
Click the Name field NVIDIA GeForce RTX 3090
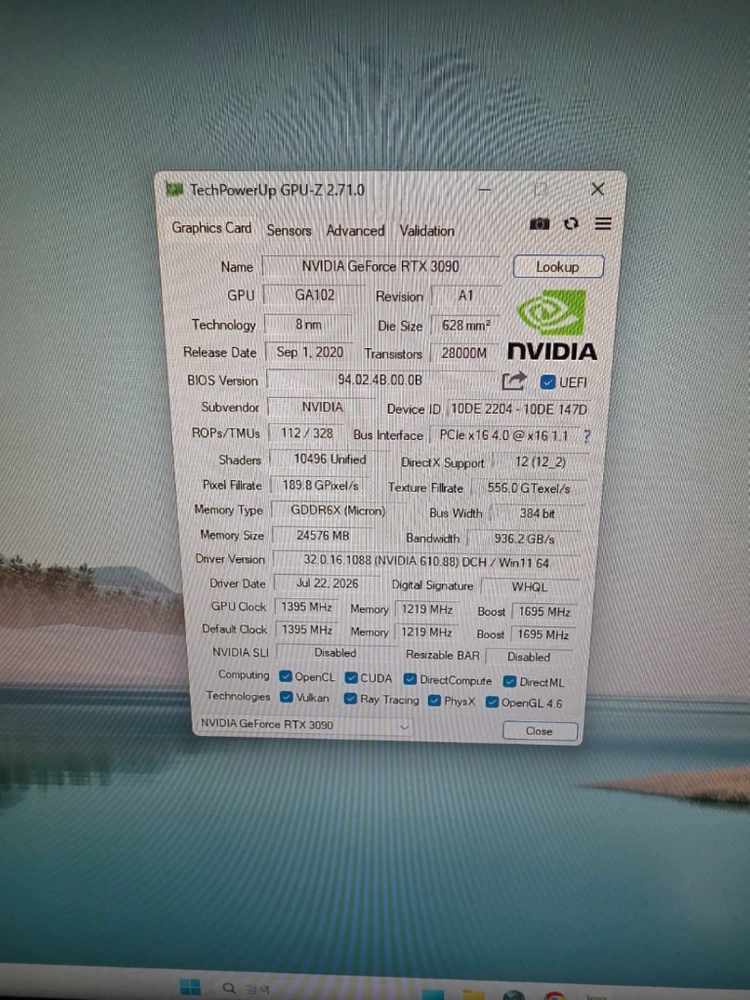(x=381, y=266)
